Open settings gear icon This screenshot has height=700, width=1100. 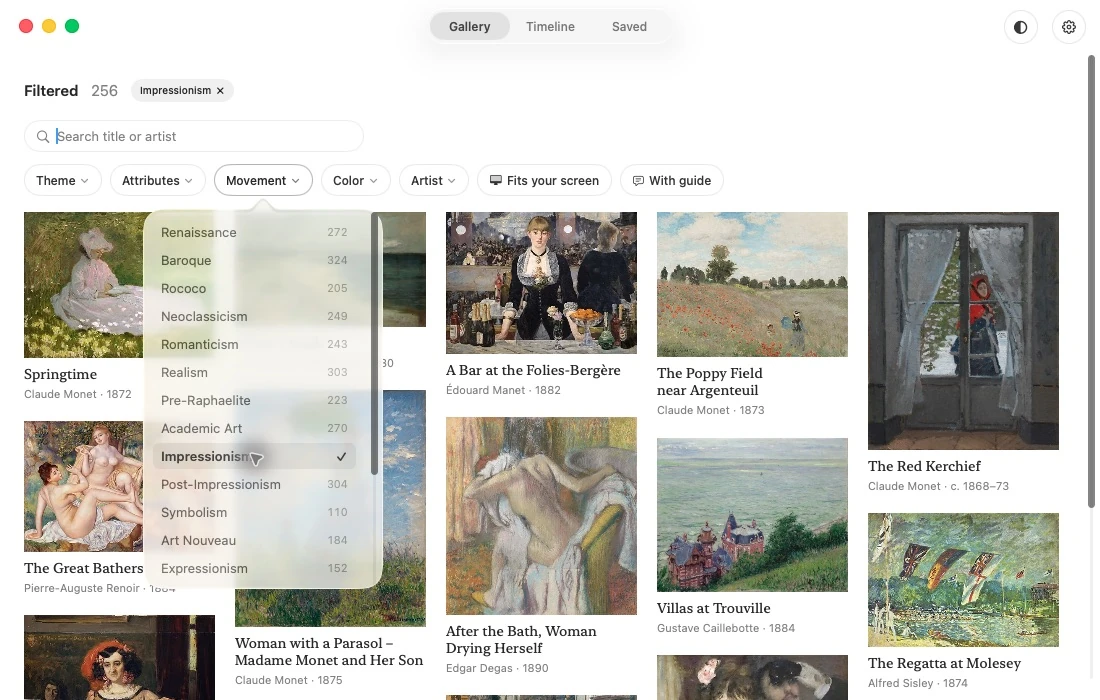[x=1068, y=27]
